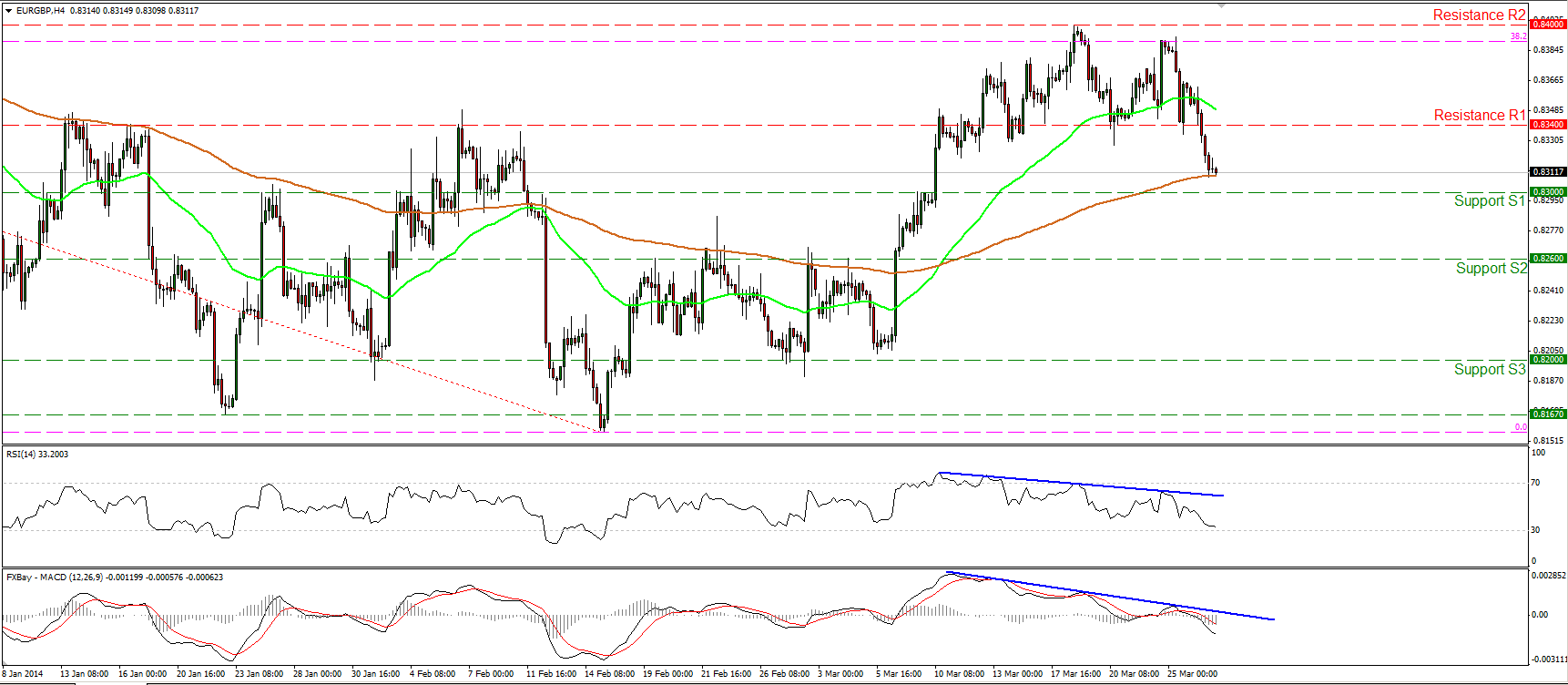Select the Support S3 label

(1489, 370)
